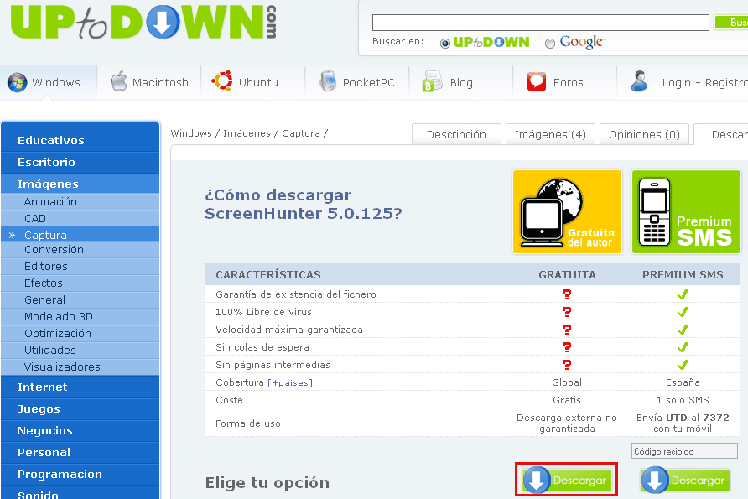The width and height of the screenshot is (748, 499).
Task: Click the Código recibido input field
Action: pos(684,451)
